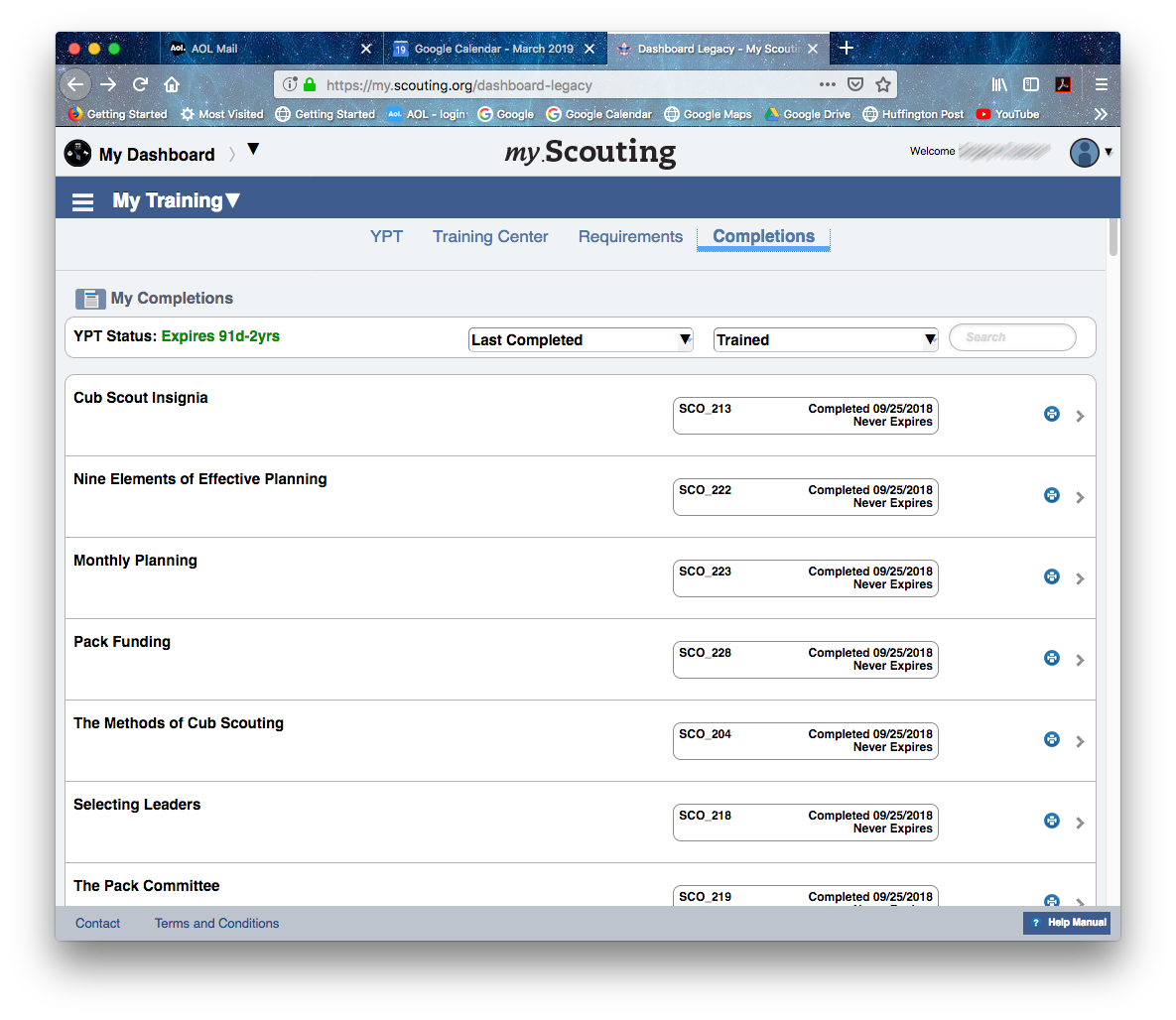The width and height of the screenshot is (1176, 1020).
Task: Click the browser Back arrow button
Action: (x=75, y=84)
